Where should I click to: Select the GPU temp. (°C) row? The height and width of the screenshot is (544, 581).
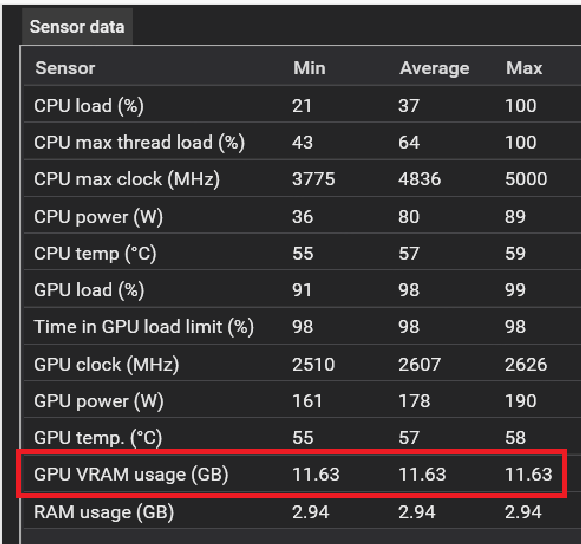point(302,438)
